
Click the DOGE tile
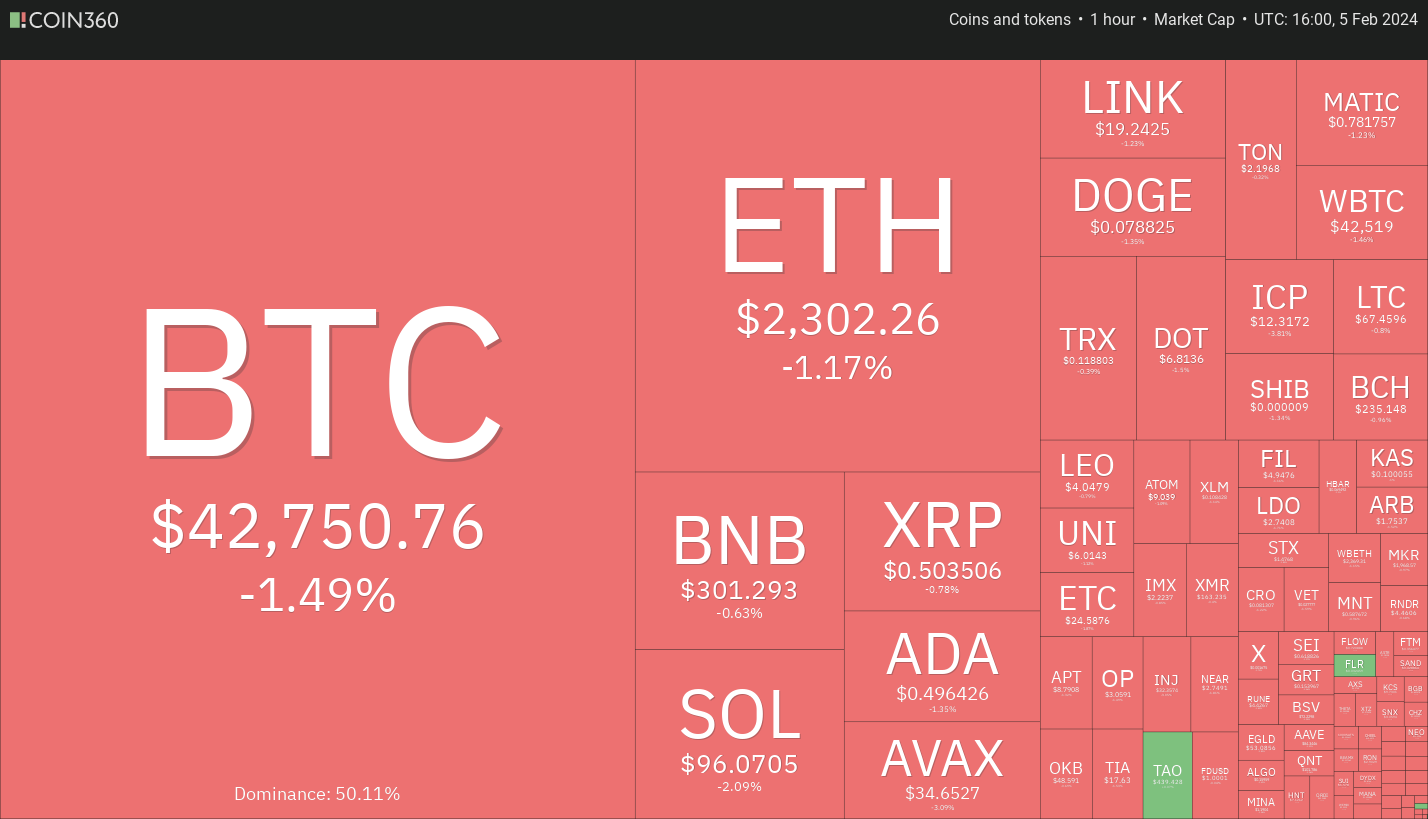(x=1133, y=207)
